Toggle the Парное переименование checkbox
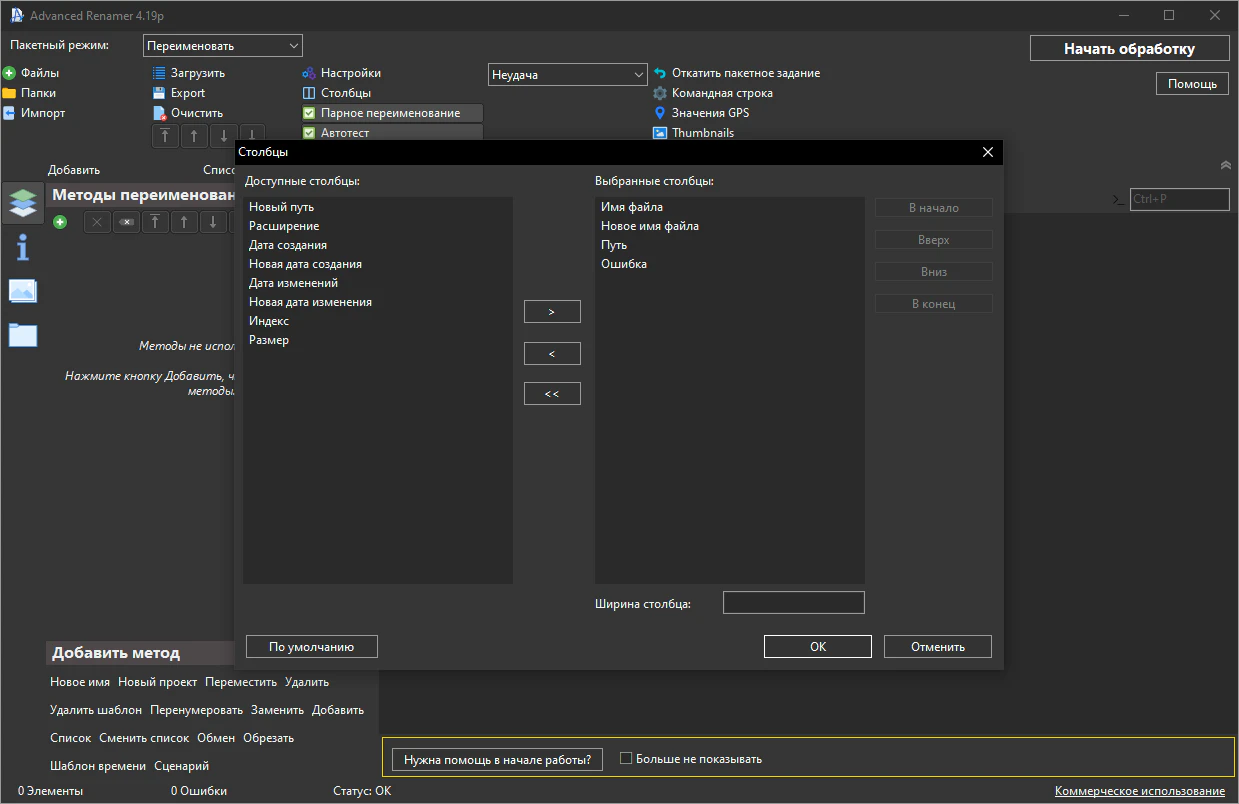The height and width of the screenshot is (804, 1239). click(x=309, y=113)
